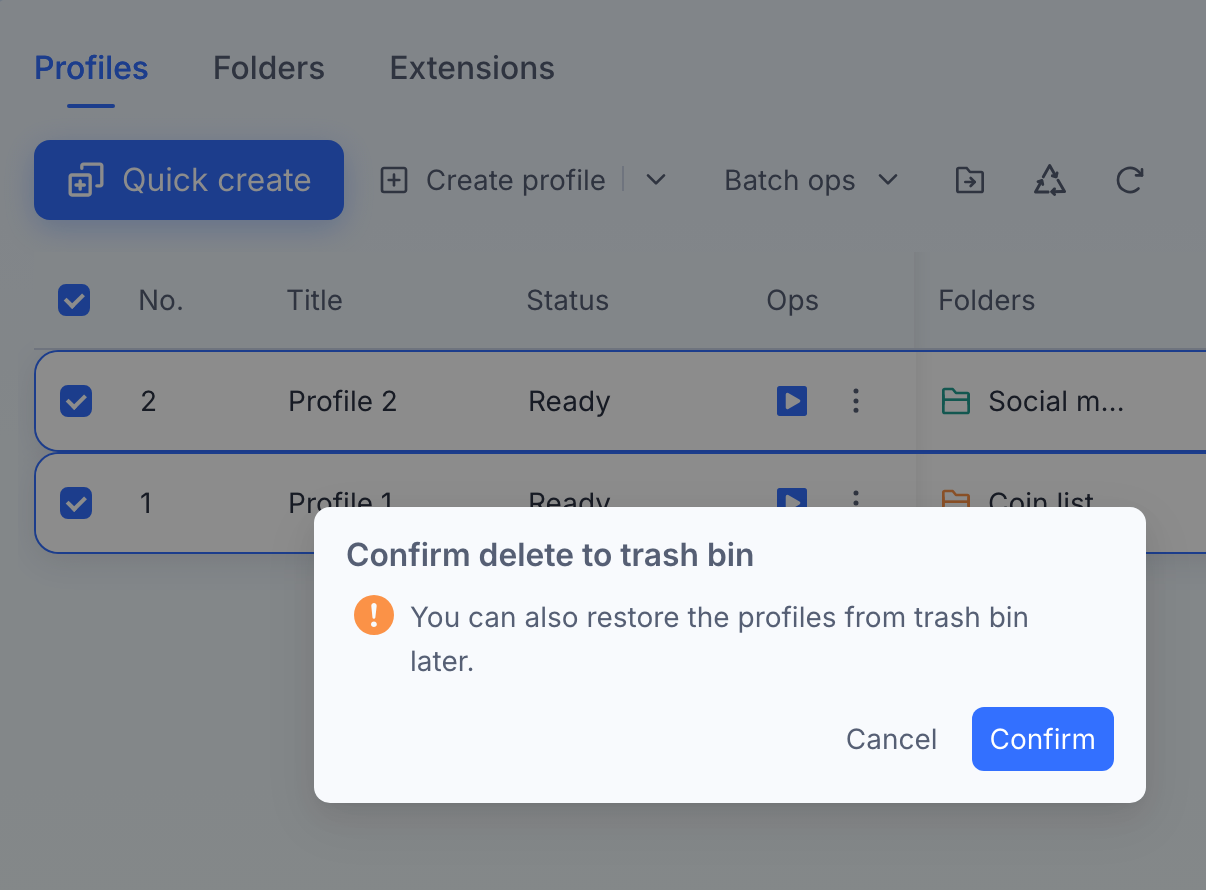This screenshot has width=1206, height=890.
Task: Switch to the Extensions tab
Action: (x=472, y=68)
